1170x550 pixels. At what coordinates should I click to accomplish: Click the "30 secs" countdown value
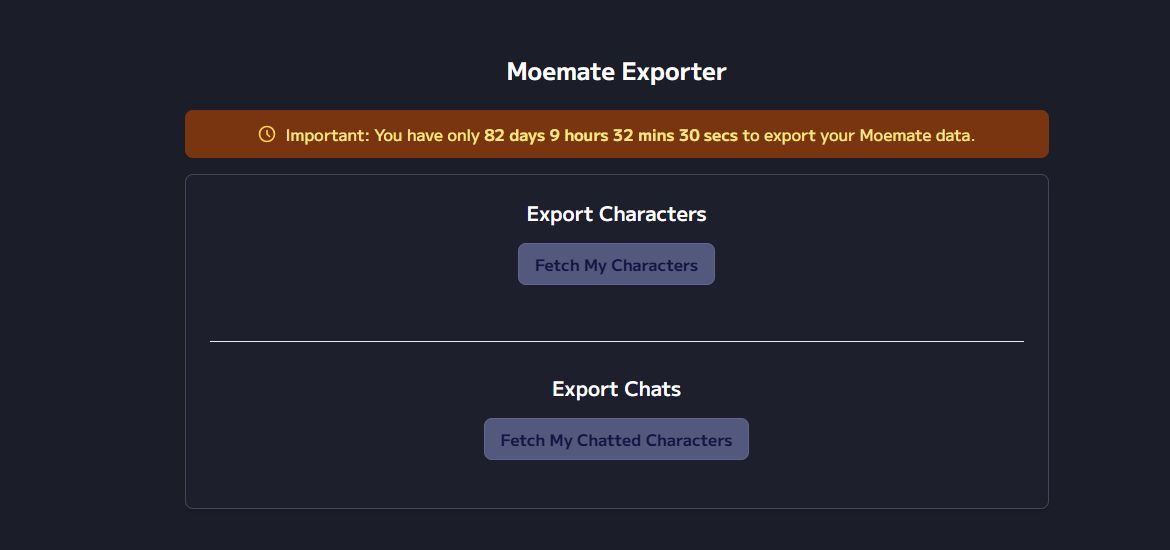(x=708, y=136)
